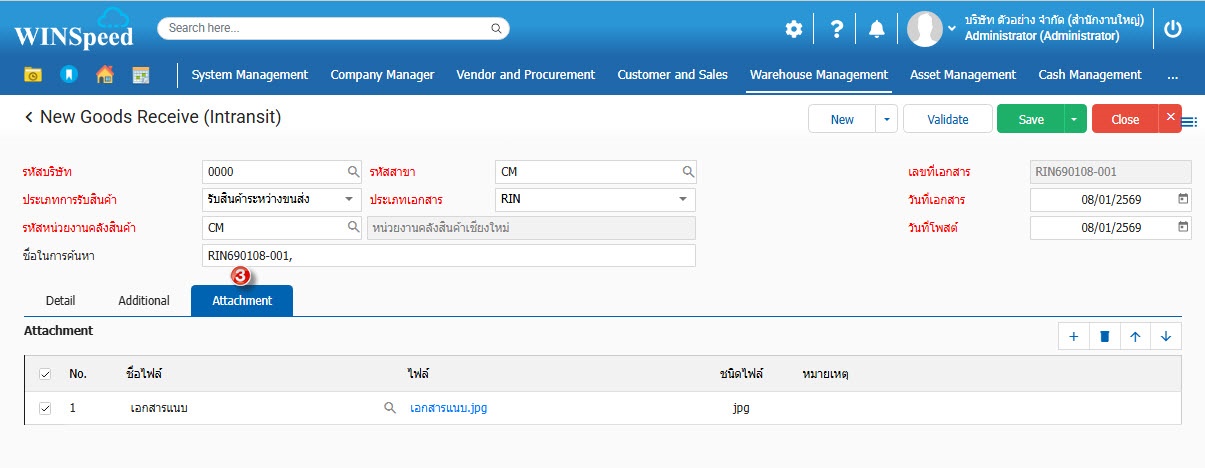Delete attachment using trash icon
The image size is (1205, 468).
(1104, 336)
